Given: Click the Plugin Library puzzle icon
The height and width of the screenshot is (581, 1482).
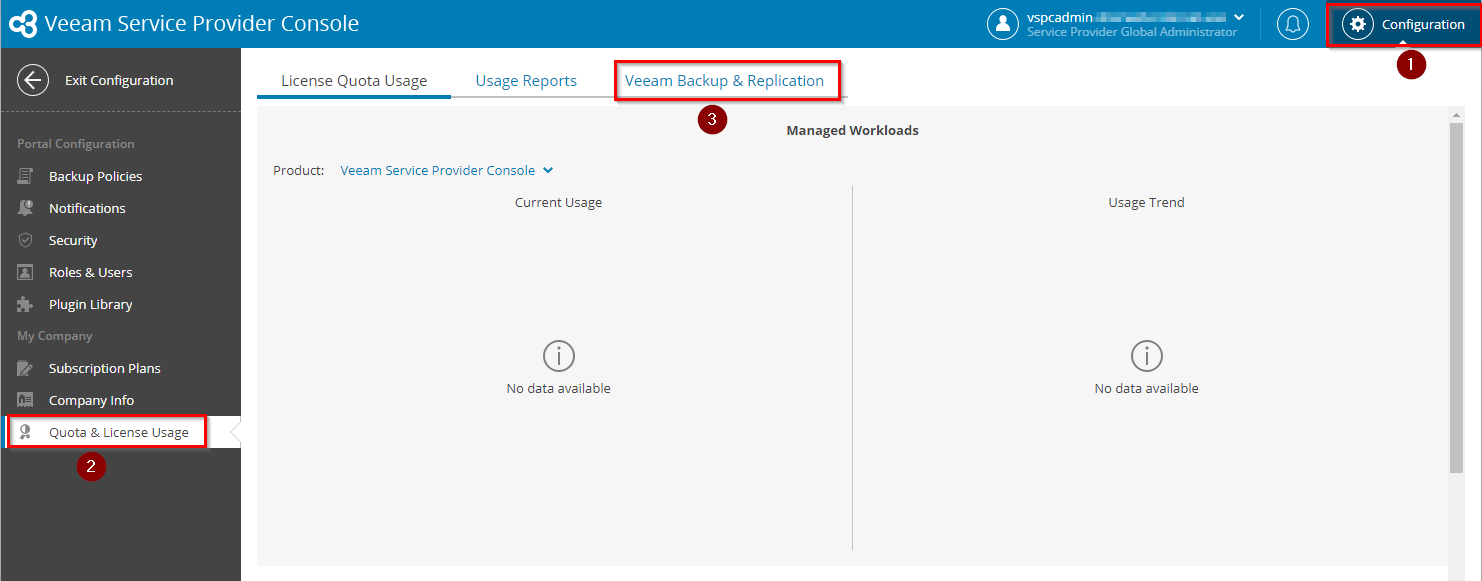Looking at the screenshot, I should coord(26,304).
